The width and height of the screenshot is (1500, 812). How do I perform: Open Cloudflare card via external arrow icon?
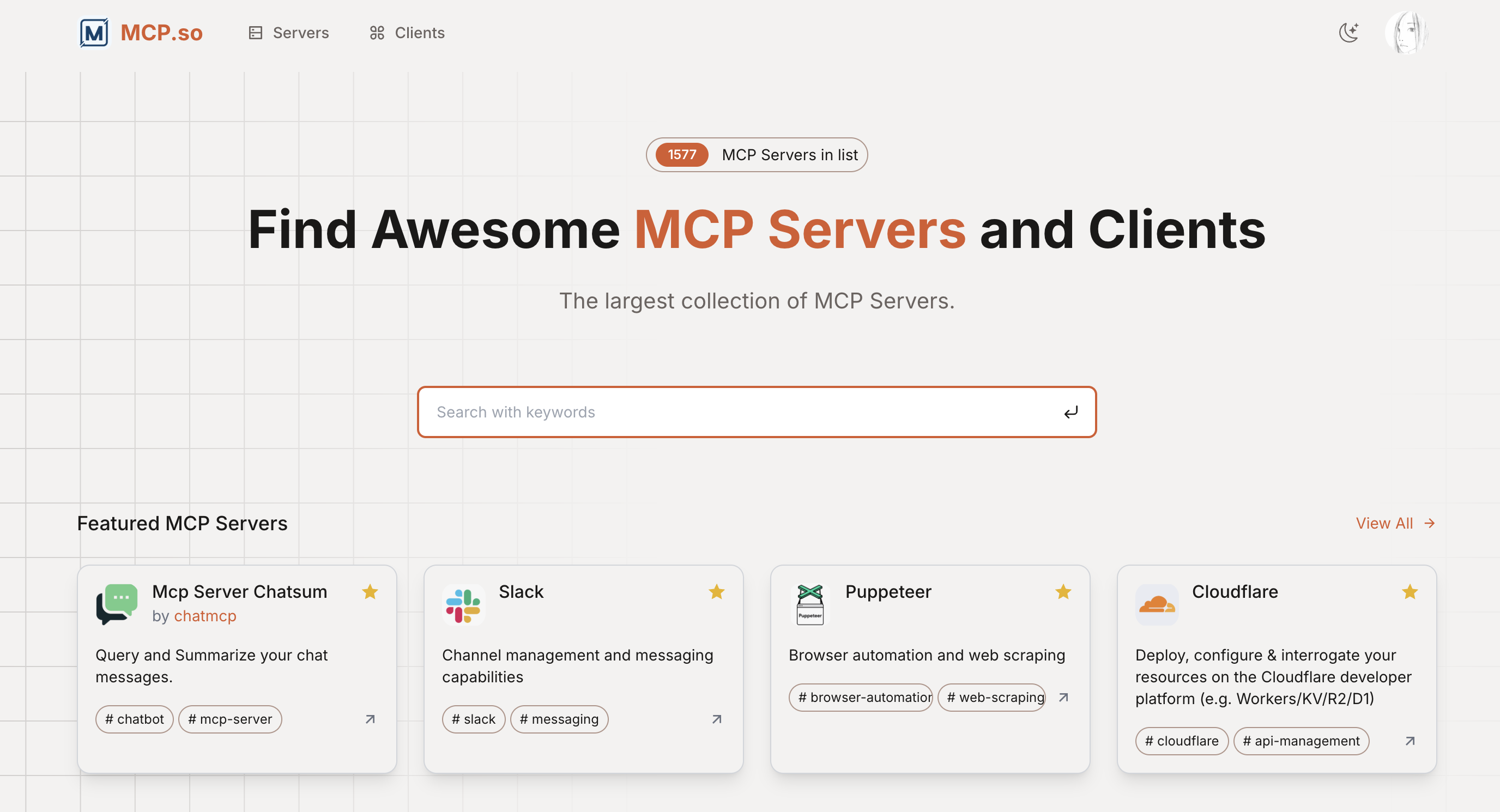point(1409,741)
